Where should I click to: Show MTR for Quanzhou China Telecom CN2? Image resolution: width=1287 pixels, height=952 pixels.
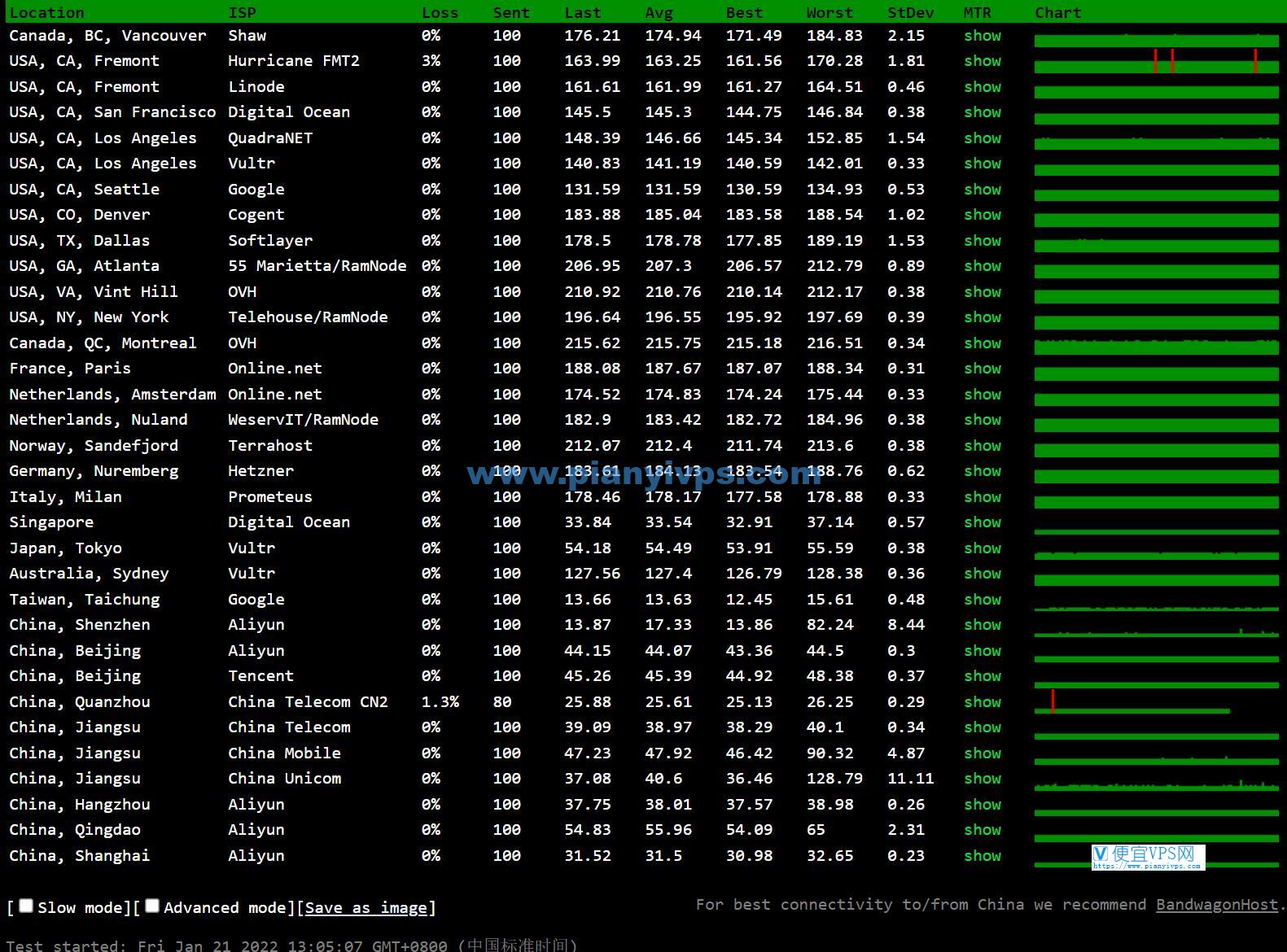[x=983, y=701]
